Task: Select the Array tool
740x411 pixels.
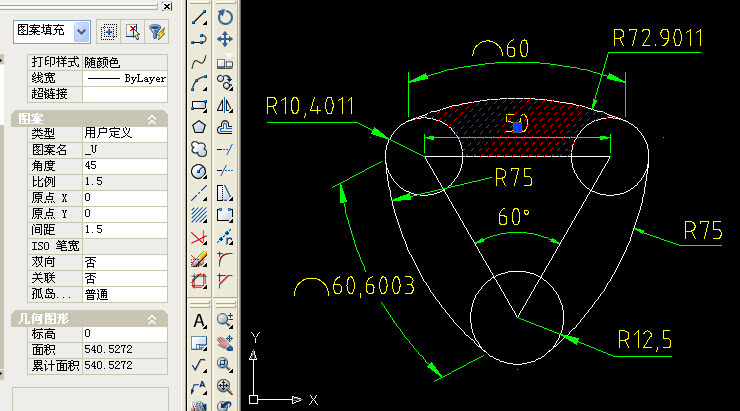Action: point(225,61)
